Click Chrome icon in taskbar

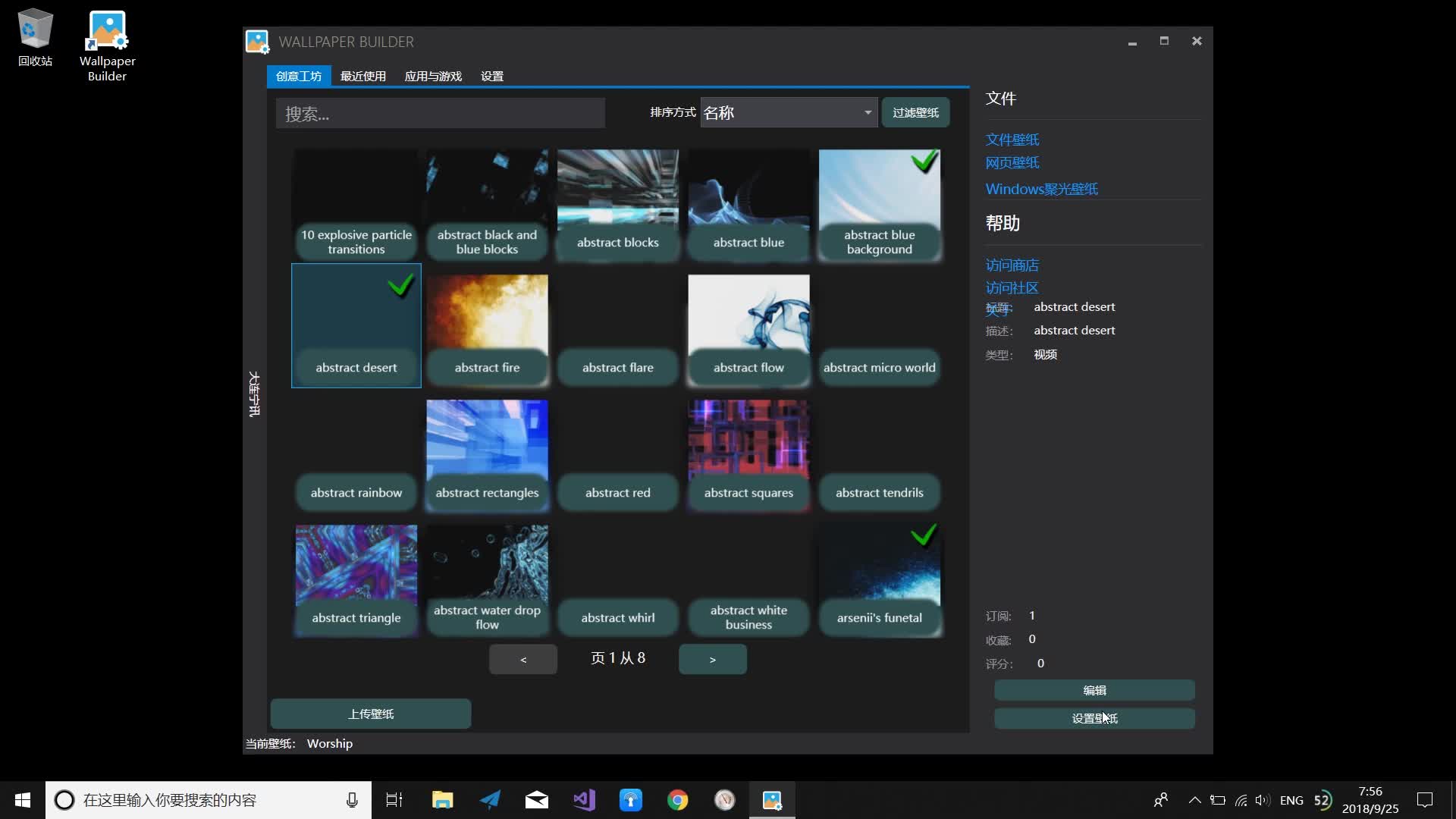pos(677,800)
